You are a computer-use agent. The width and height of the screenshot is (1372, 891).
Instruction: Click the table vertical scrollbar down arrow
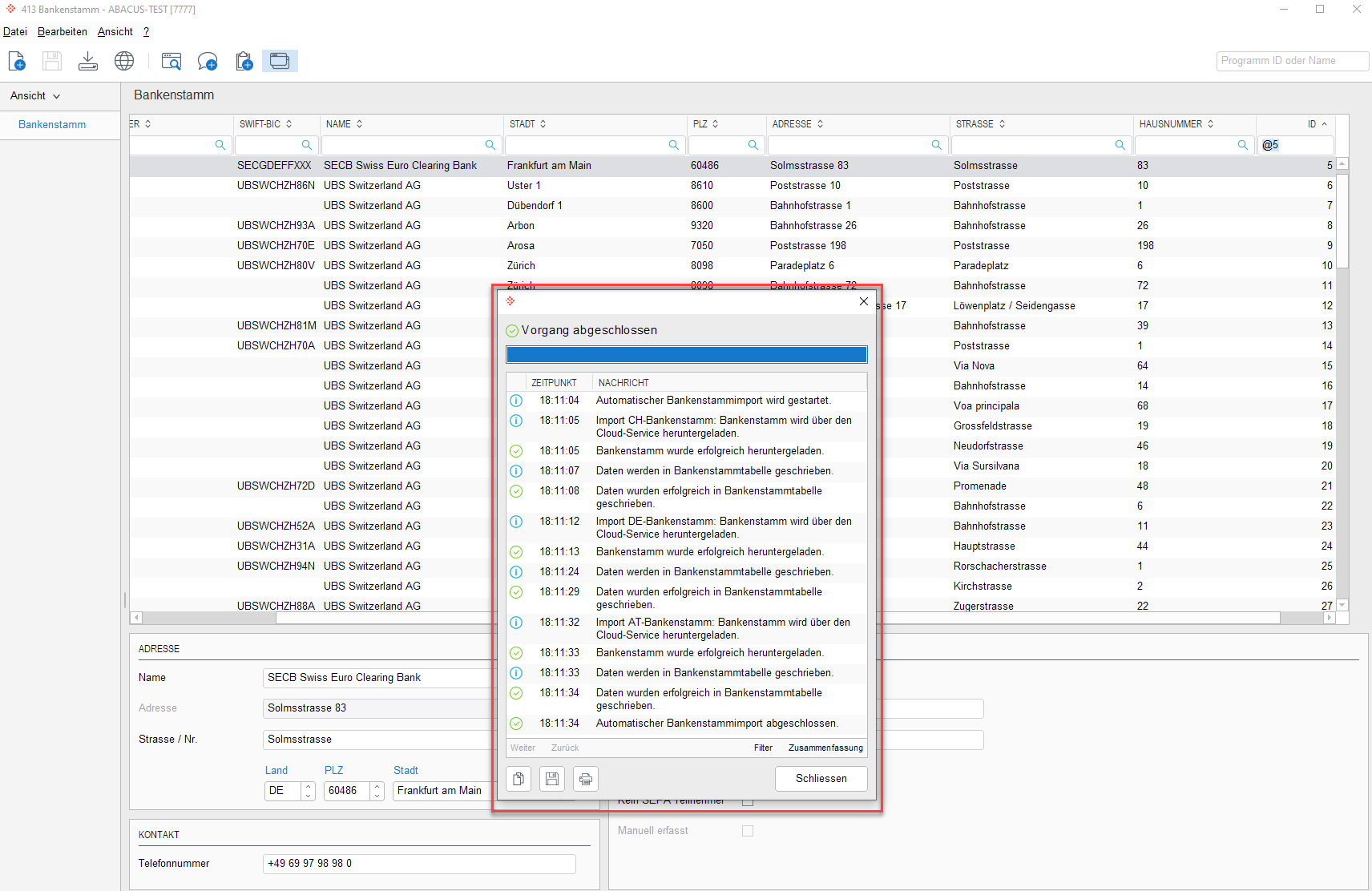pos(1342,605)
